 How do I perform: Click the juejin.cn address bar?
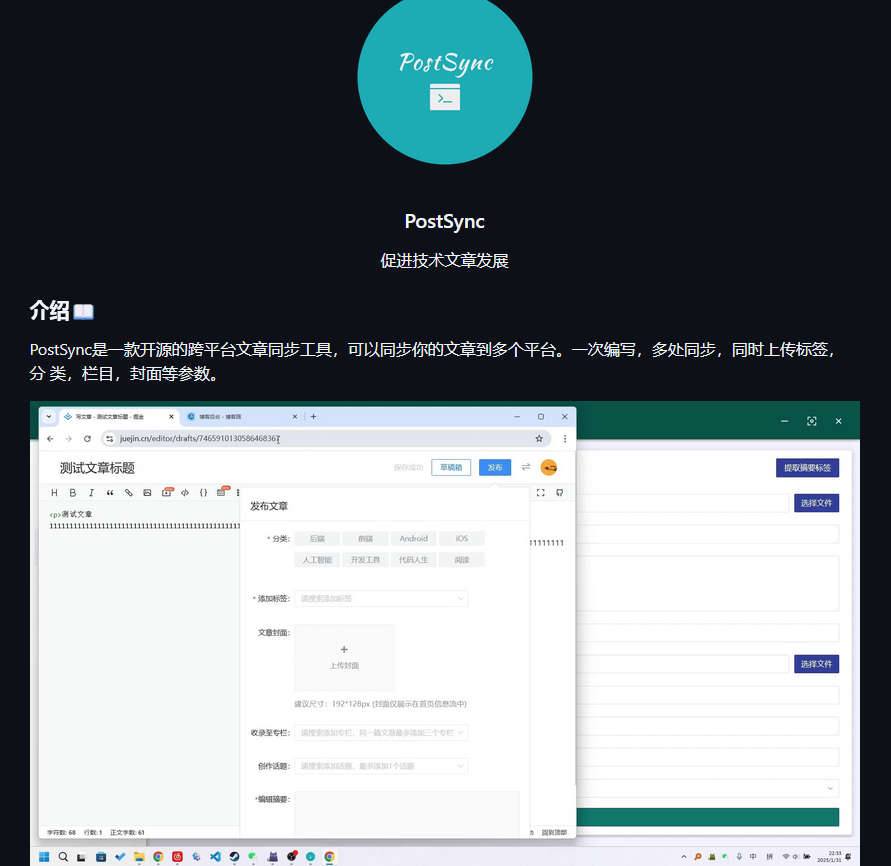[x=325, y=439]
